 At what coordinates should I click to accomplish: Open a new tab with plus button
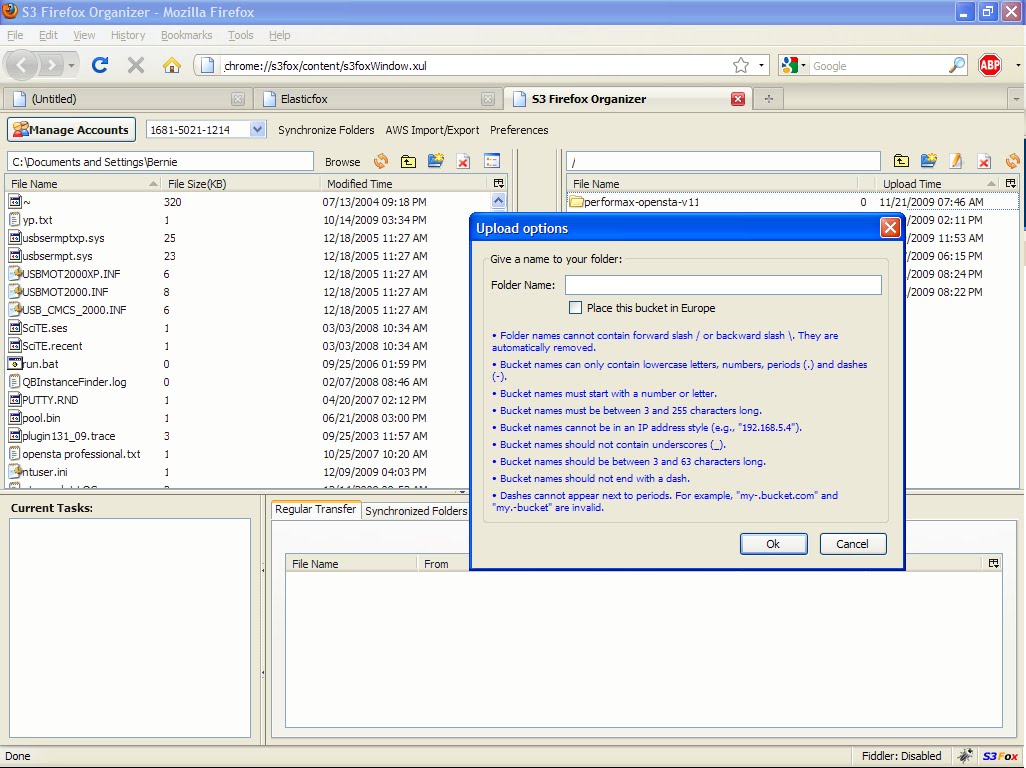pos(769,99)
